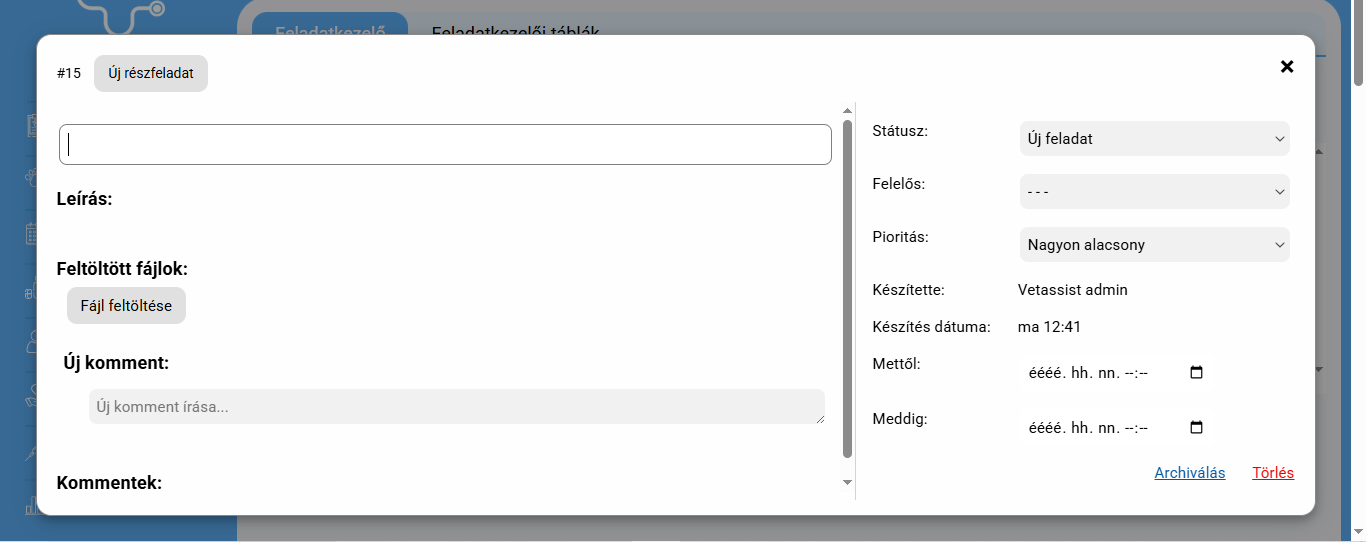Click the Archiválás link
This screenshot has width=1366, height=542.
(1189, 473)
